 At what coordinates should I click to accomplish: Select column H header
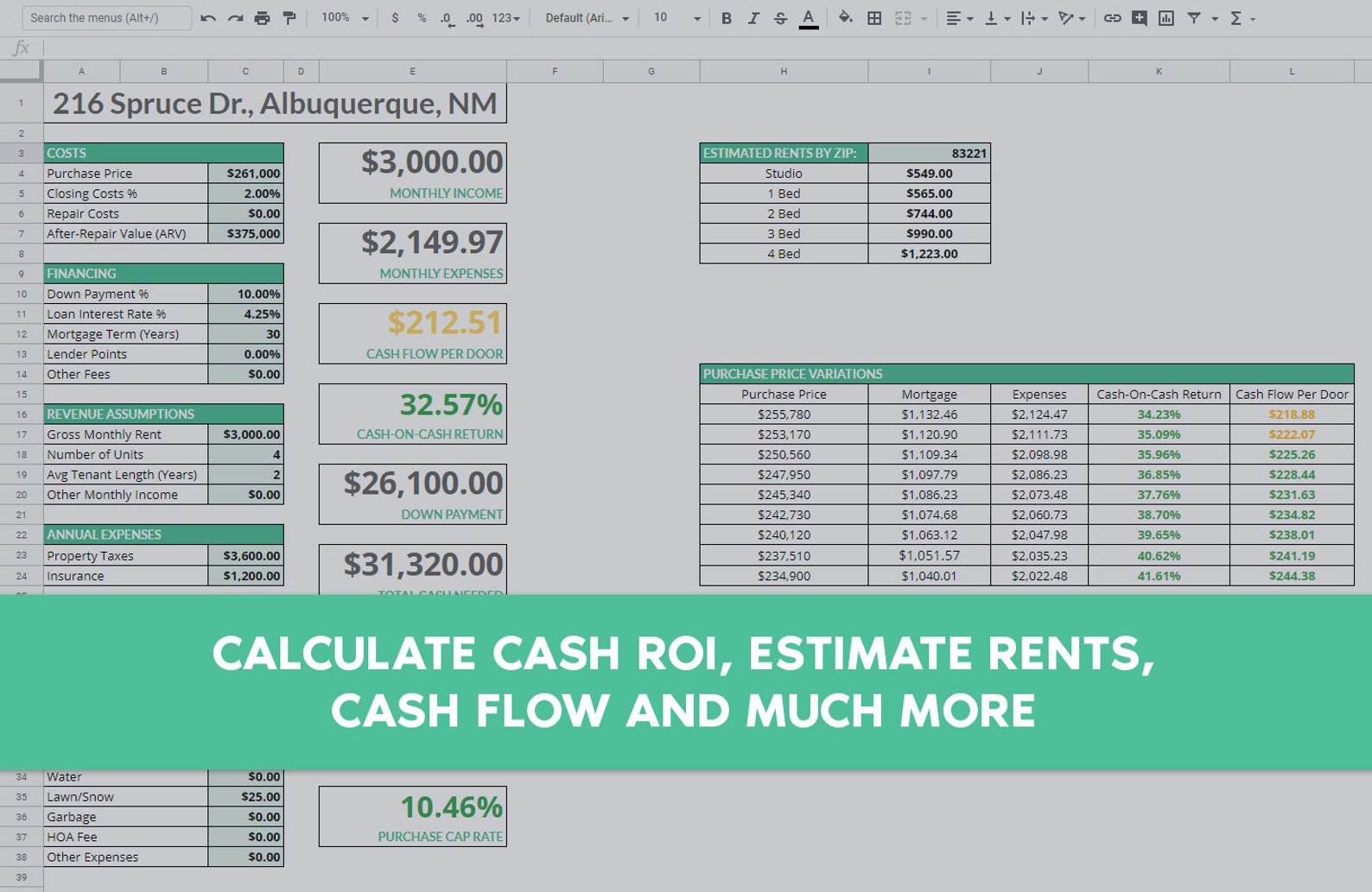click(x=784, y=72)
